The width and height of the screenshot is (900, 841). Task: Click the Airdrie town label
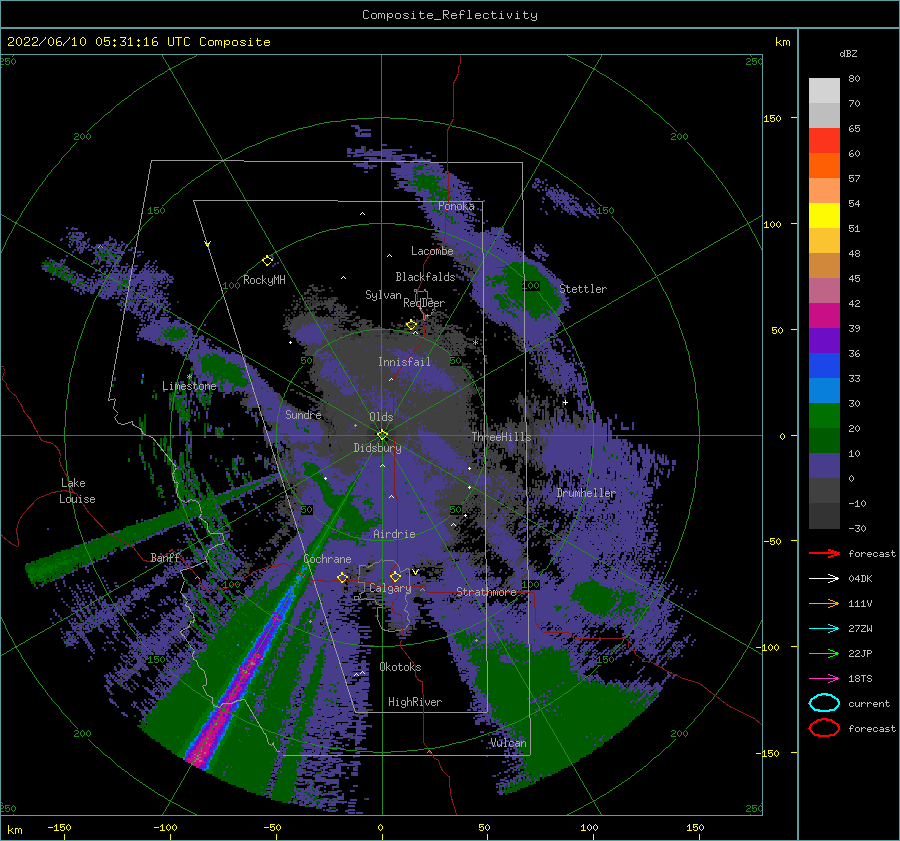click(394, 534)
